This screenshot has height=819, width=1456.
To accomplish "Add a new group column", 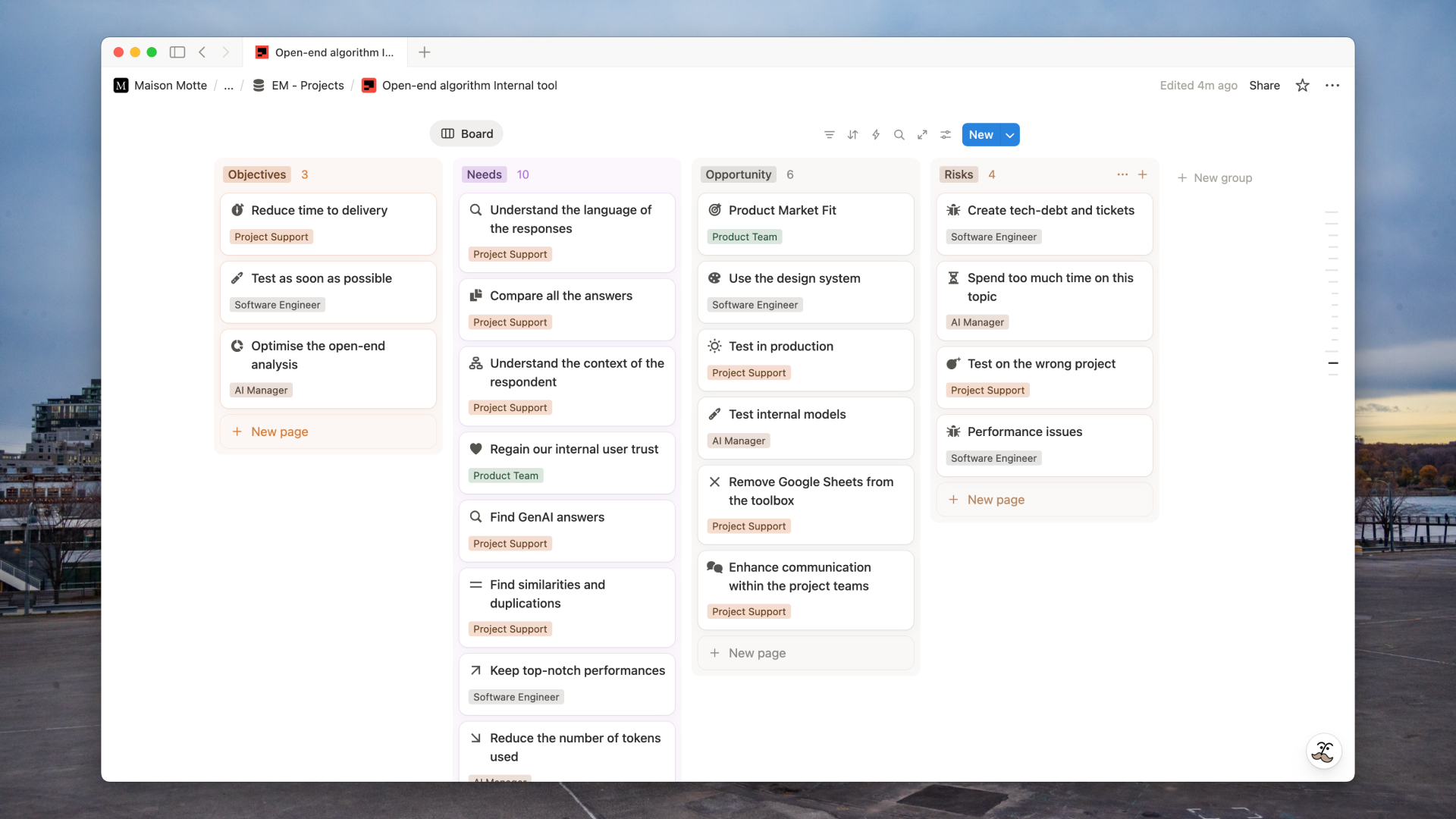I will pyautogui.click(x=1214, y=177).
